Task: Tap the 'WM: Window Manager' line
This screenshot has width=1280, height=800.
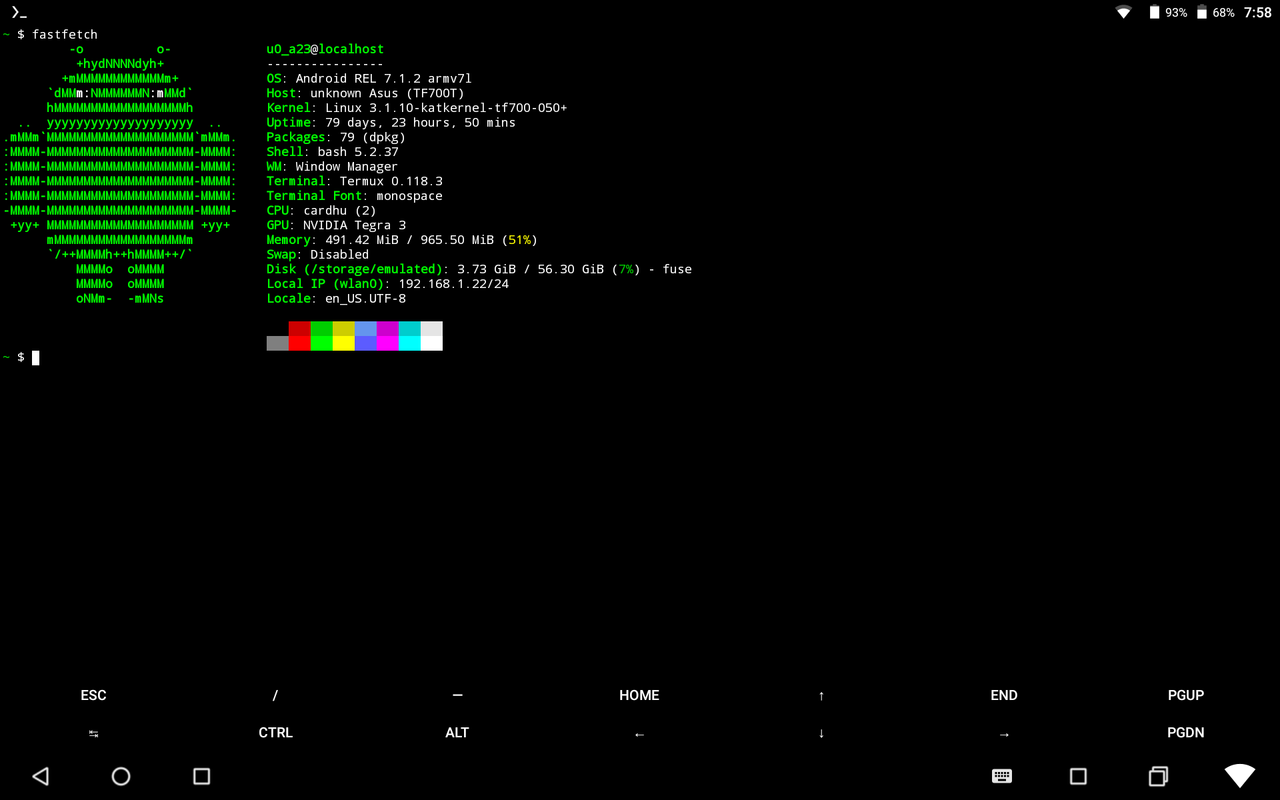Action: click(332, 166)
